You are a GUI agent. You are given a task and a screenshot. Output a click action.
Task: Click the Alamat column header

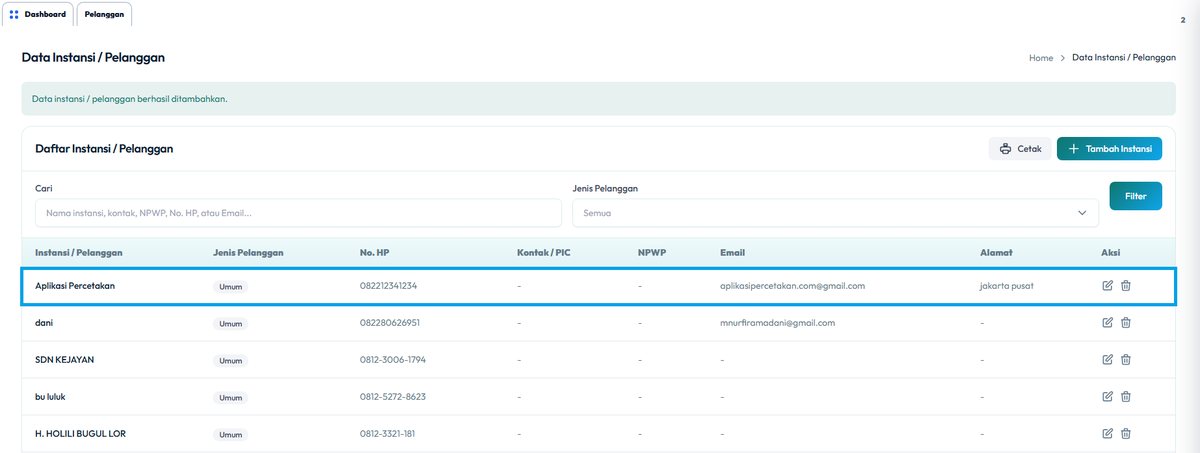coord(997,253)
